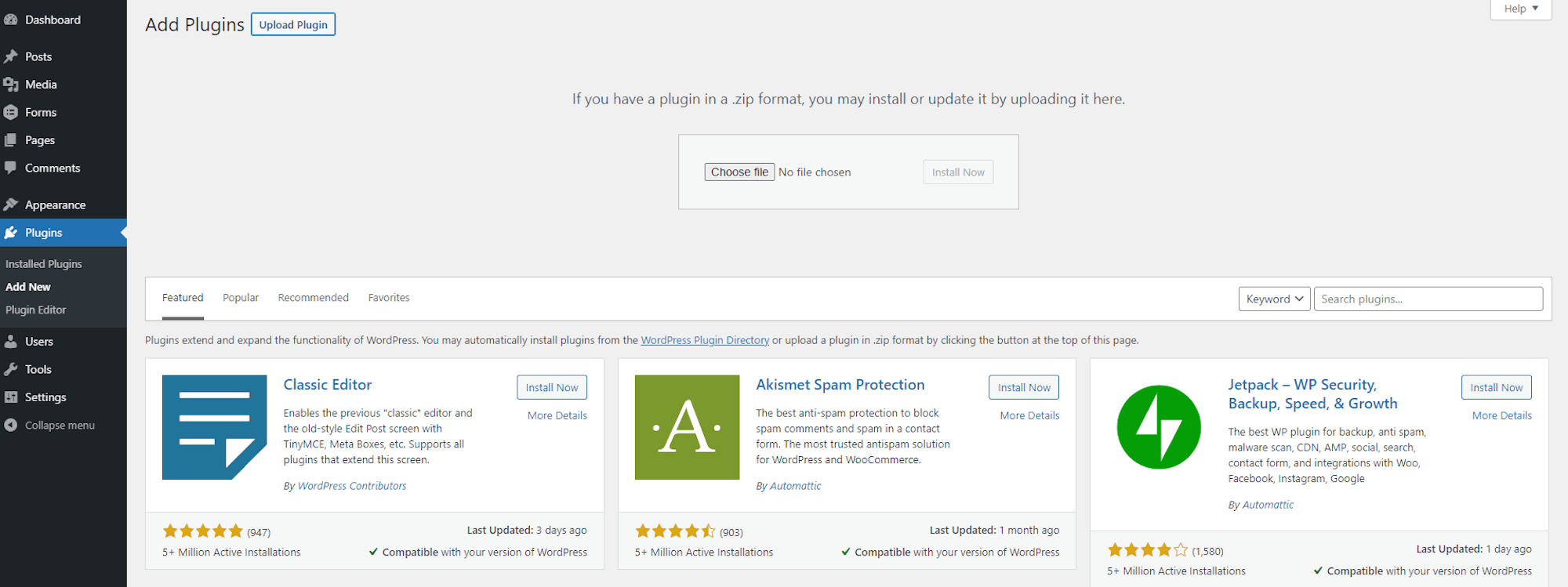Image resolution: width=1568 pixels, height=587 pixels.
Task: Click Install Now in upload box
Action: tap(958, 172)
